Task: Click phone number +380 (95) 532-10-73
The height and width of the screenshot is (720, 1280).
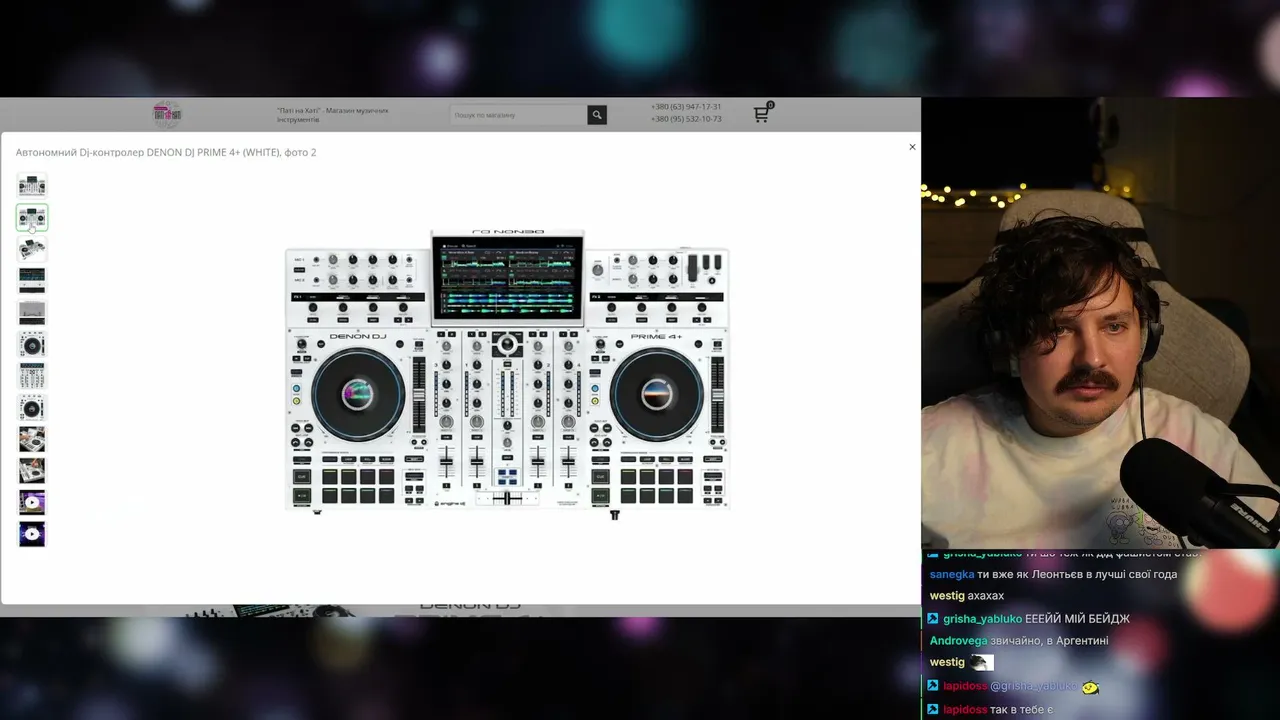Action: coord(686,119)
